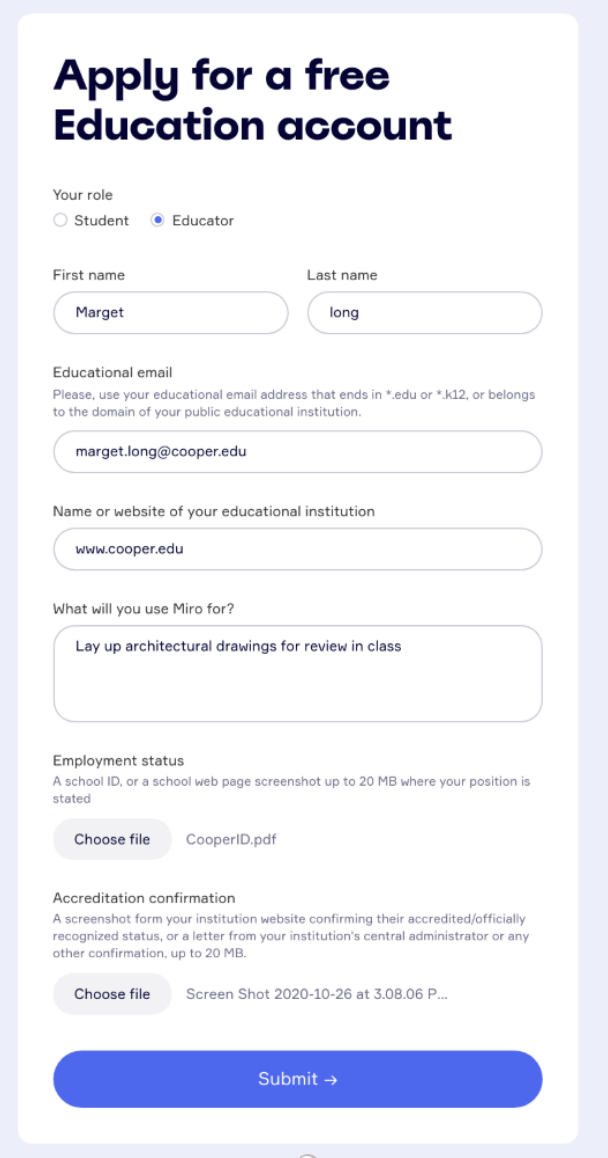Click the institution website field with www.cooper.edu
608x1158 pixels.
[297, 549]
